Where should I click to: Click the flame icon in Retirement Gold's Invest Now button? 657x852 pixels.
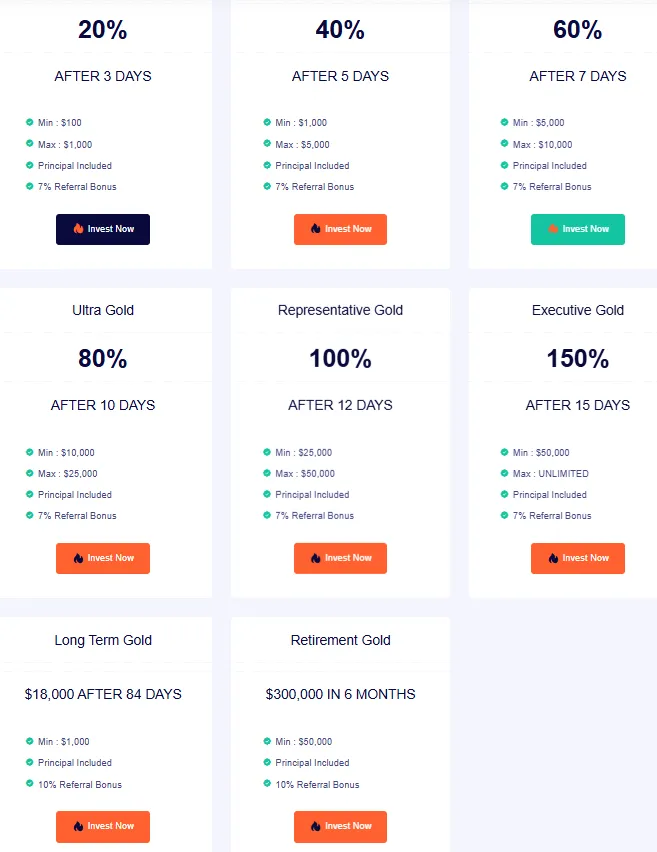316,826
